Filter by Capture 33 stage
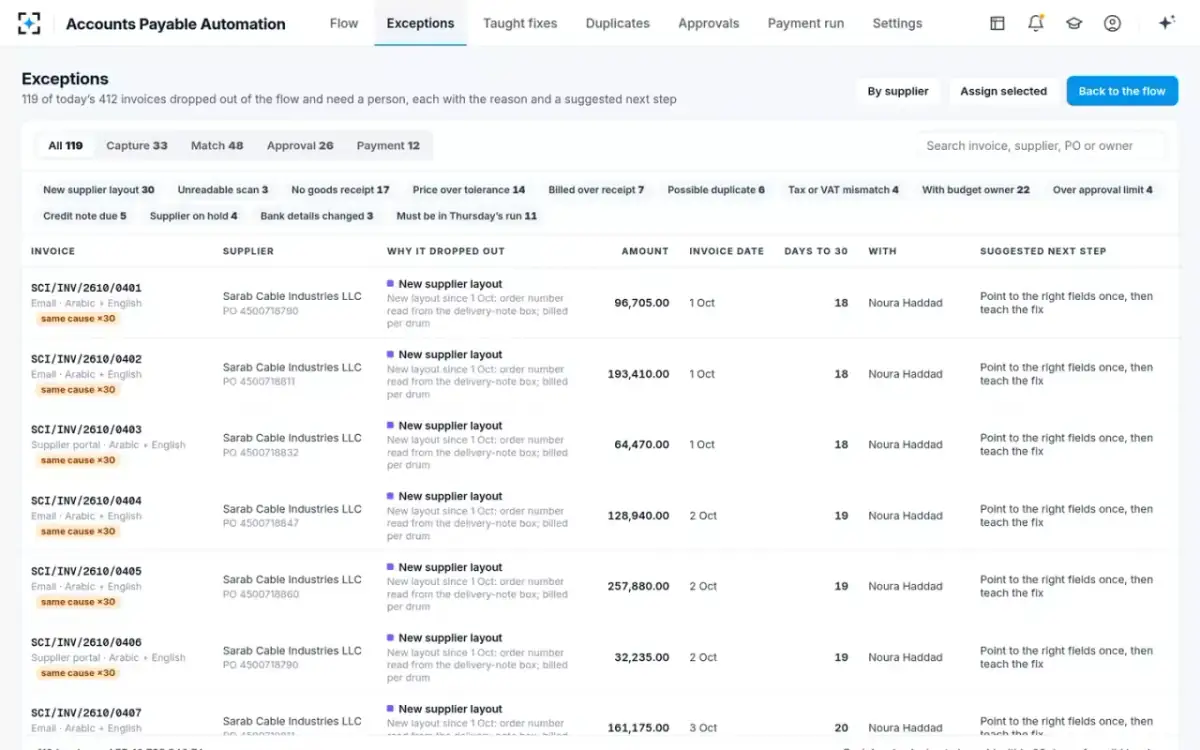 tap(137, 146)
